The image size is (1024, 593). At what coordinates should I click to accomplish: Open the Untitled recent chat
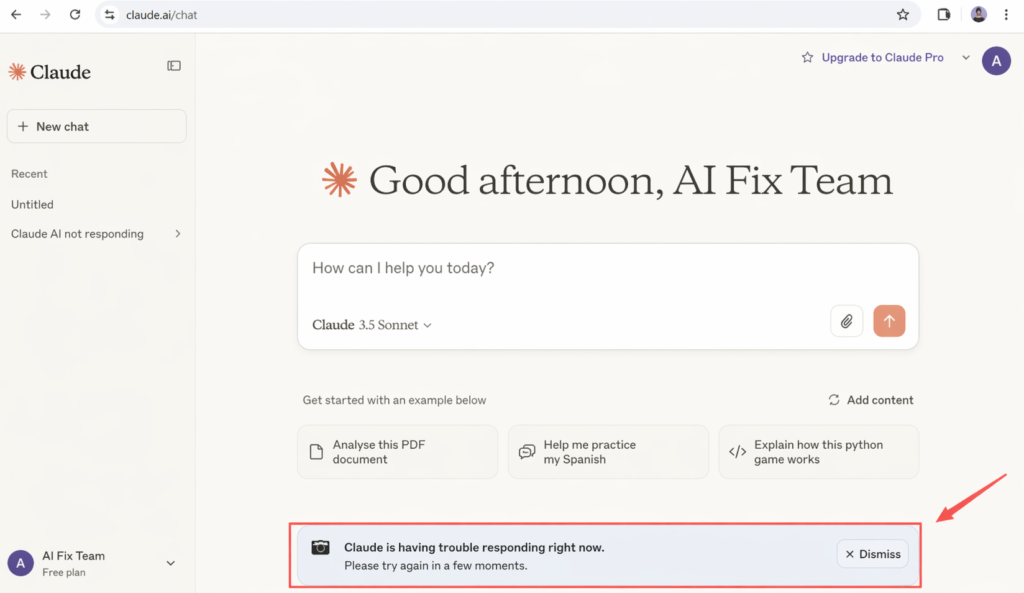(33, 204)
